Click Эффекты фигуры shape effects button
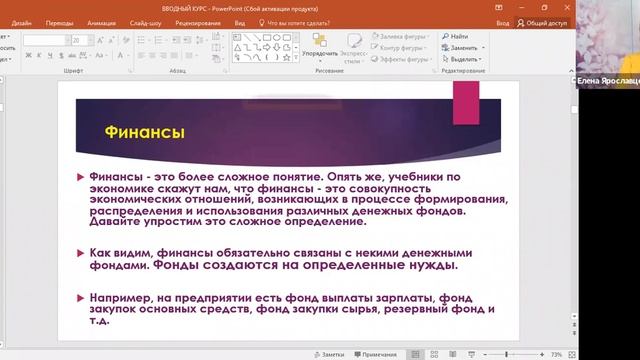The height and width of the screenshot is (360, 640). point(402,59)
